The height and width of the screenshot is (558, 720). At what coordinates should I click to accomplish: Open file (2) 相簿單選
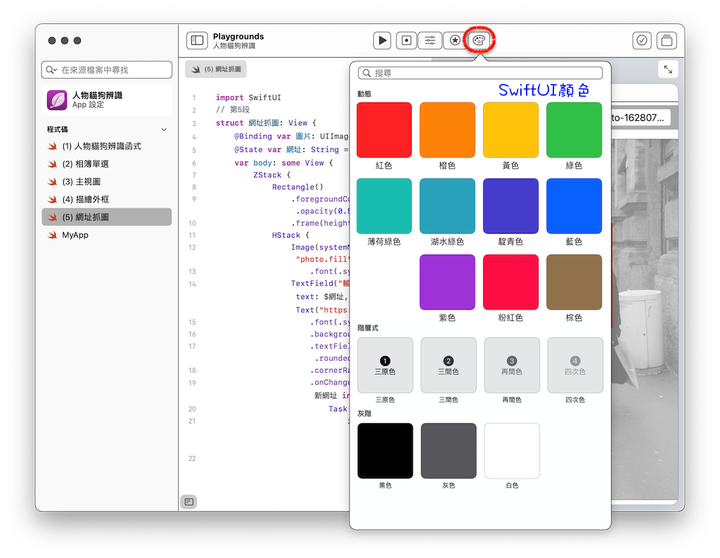[x=107, y=164]
